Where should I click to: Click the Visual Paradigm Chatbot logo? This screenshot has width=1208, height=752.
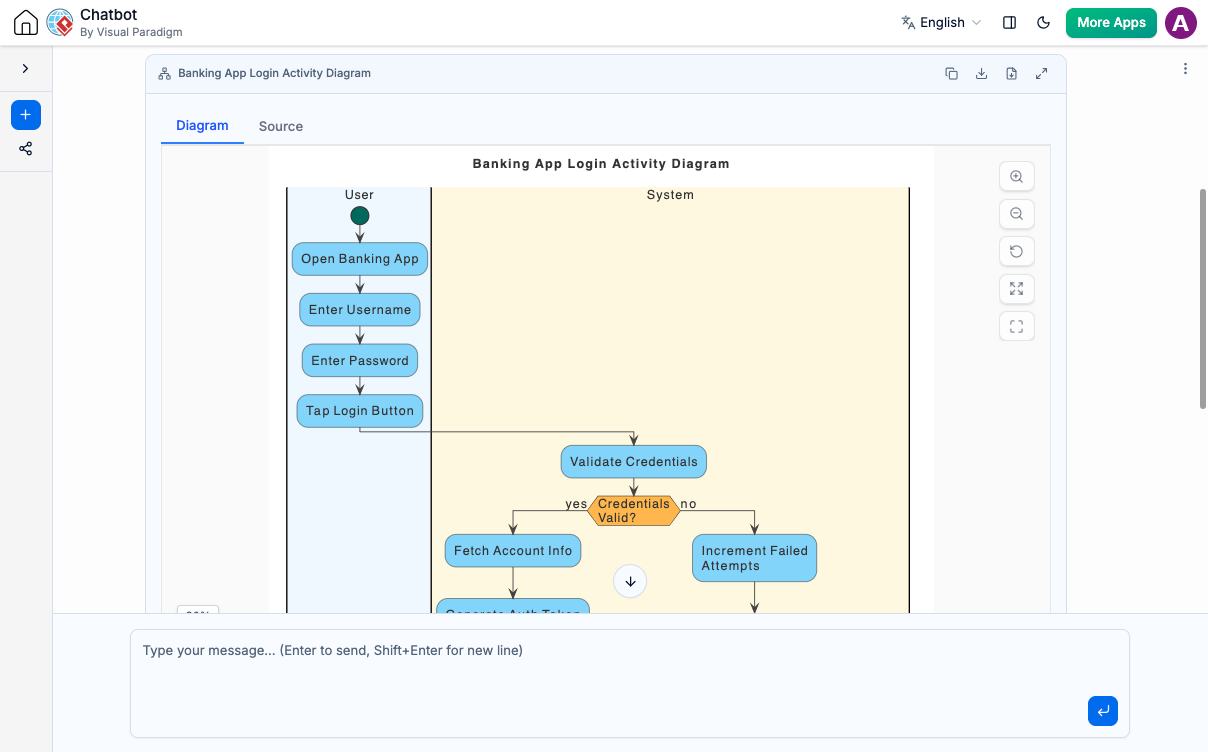60,22
